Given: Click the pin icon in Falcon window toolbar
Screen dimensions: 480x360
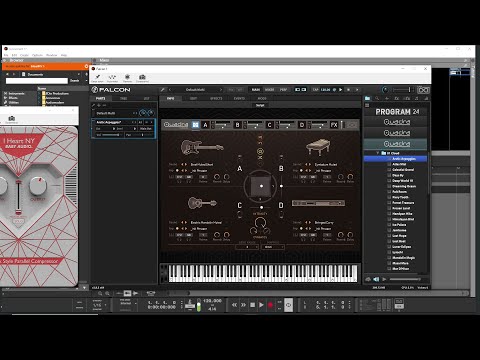Looking at the screenshot, I should (97, 77).
